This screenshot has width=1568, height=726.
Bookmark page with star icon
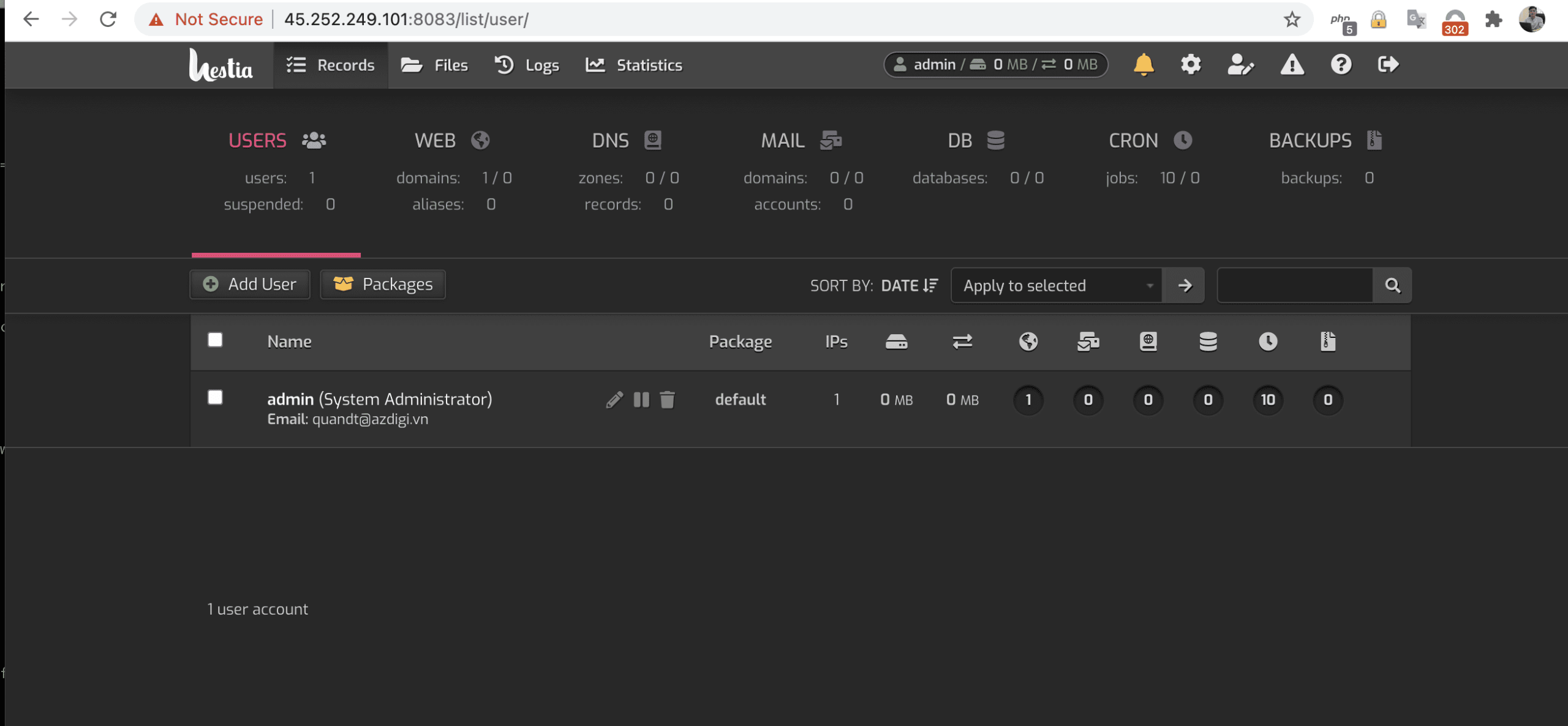click(1292, 20)
